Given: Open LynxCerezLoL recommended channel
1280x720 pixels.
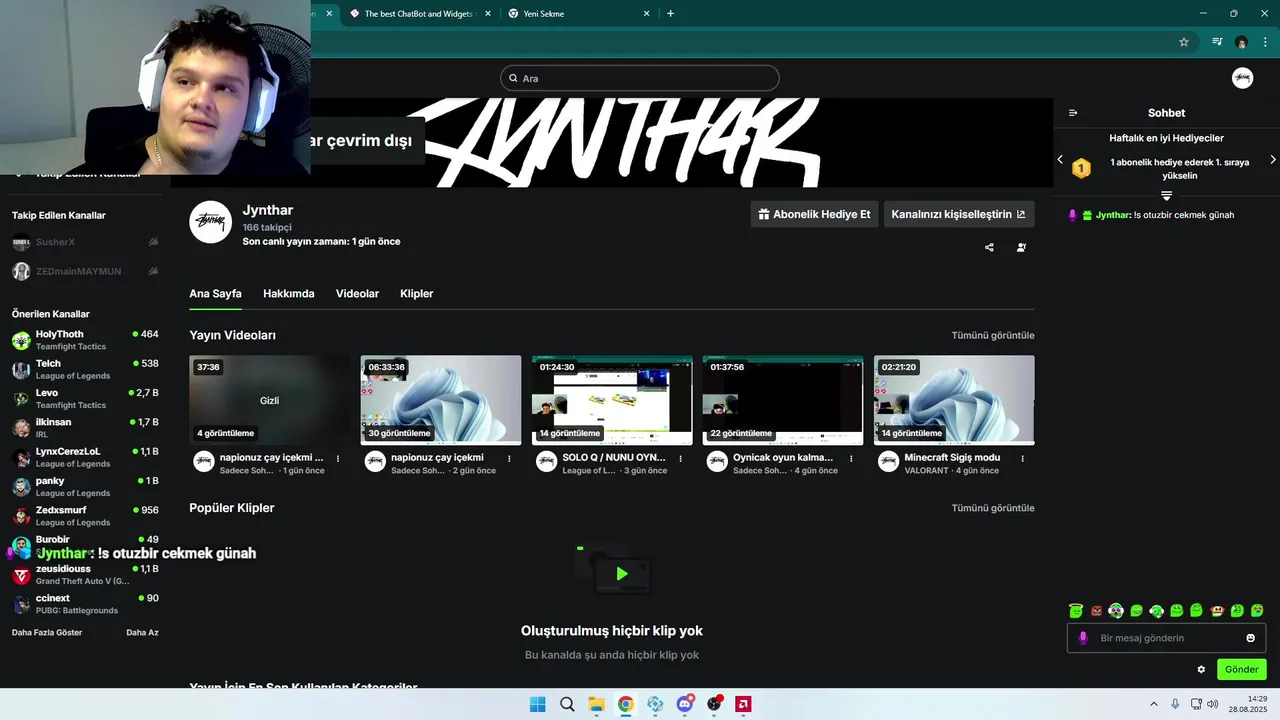Looking at the screenshot, I should [x=85, y=457].
